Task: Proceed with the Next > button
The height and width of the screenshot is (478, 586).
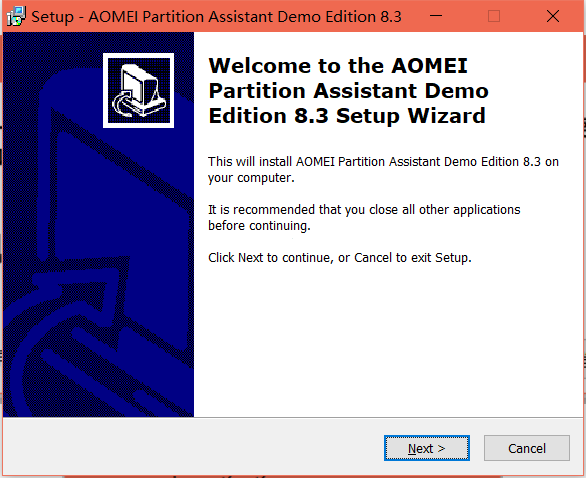Action: tap(427, 448)
